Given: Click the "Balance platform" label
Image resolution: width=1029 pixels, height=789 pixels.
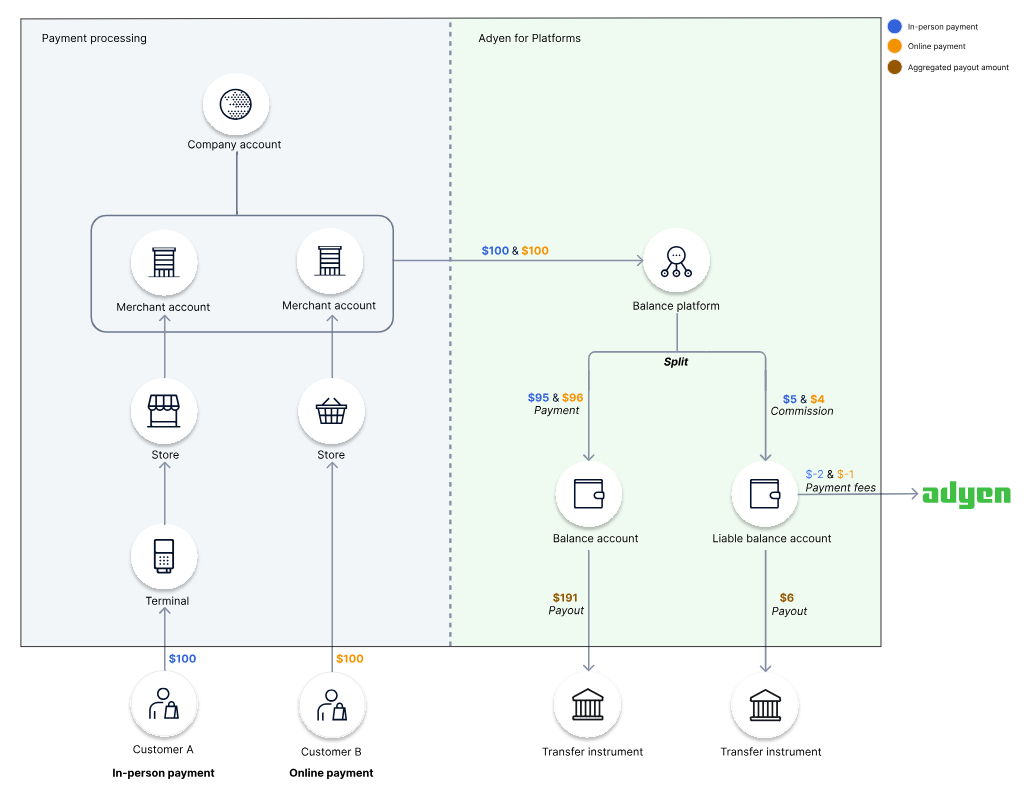Looking at the screenshot, I should coord(676,306).
